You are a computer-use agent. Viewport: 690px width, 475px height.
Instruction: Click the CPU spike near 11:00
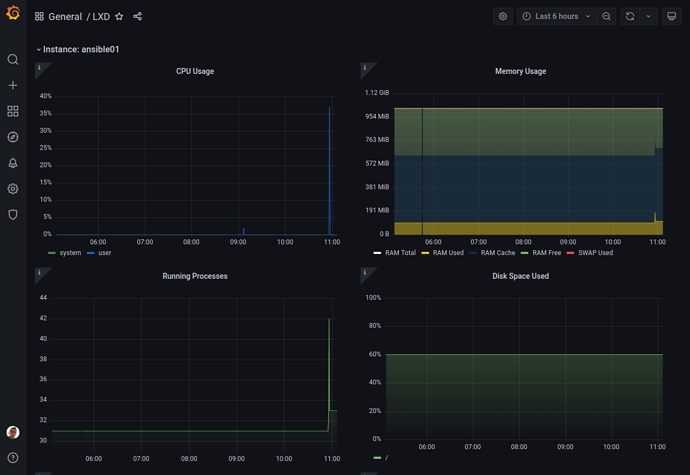click(329, 170)
